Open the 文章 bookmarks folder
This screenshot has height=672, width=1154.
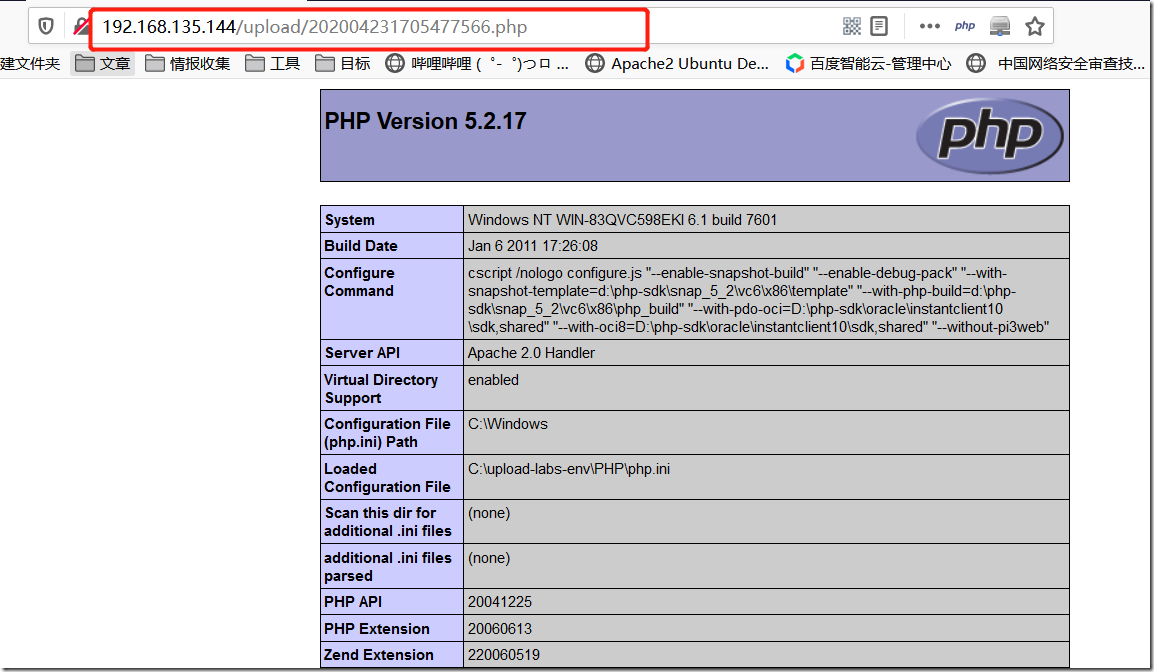[x=103, y=63]
